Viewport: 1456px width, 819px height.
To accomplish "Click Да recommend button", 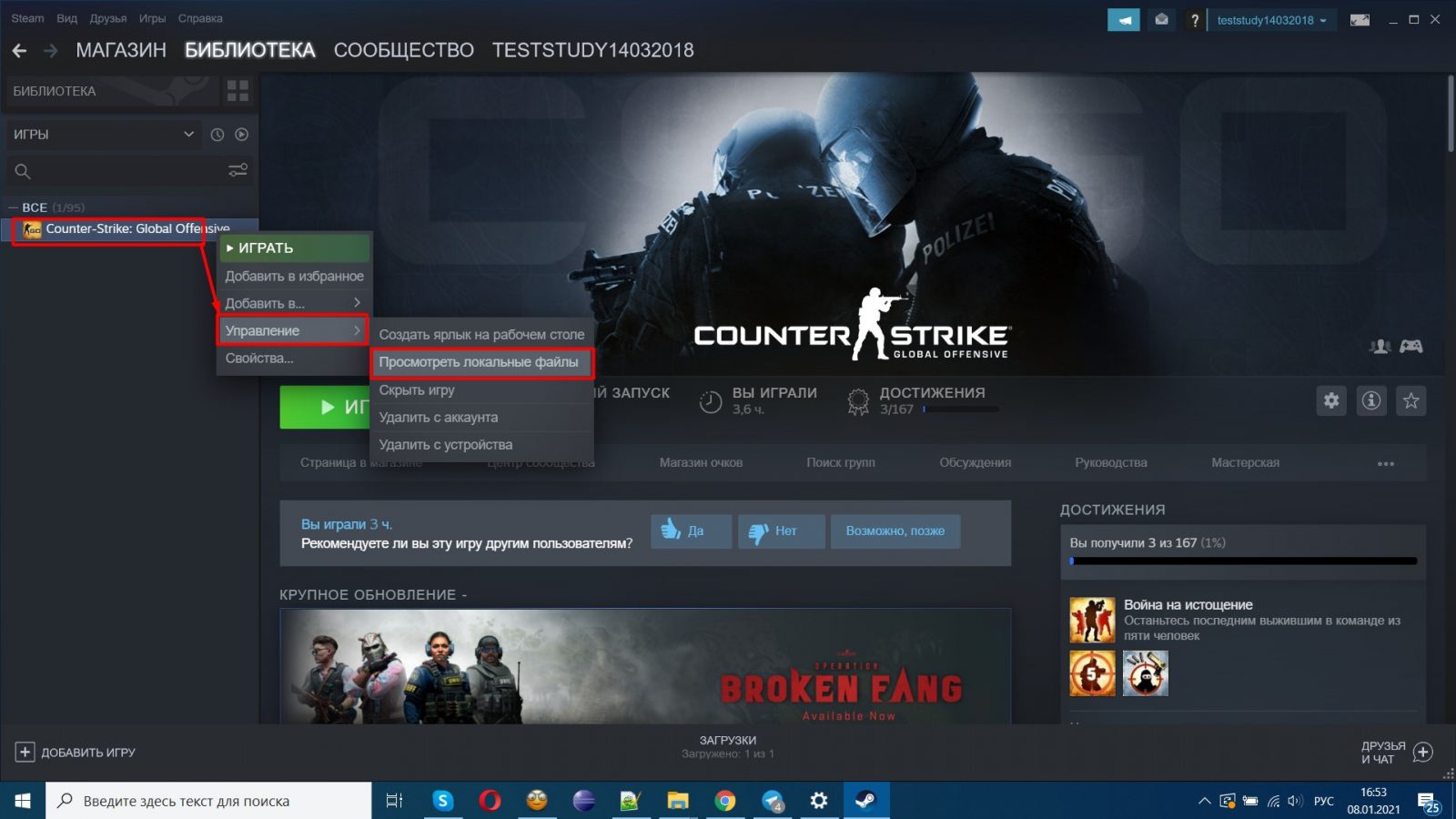I will (x=691, y=531).
